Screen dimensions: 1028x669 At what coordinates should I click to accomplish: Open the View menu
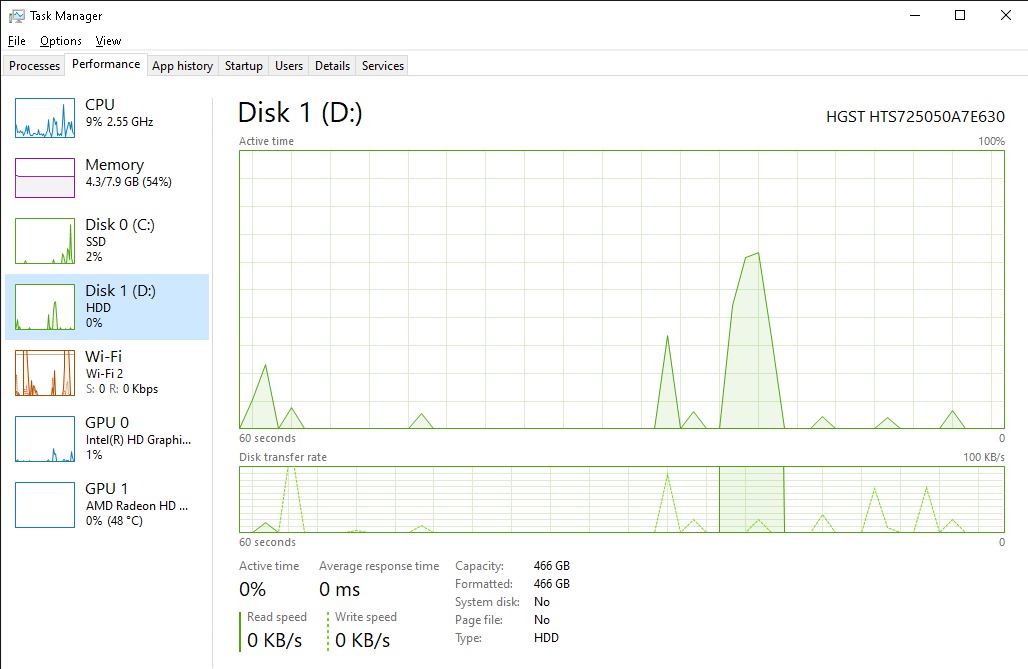[108, 41]
